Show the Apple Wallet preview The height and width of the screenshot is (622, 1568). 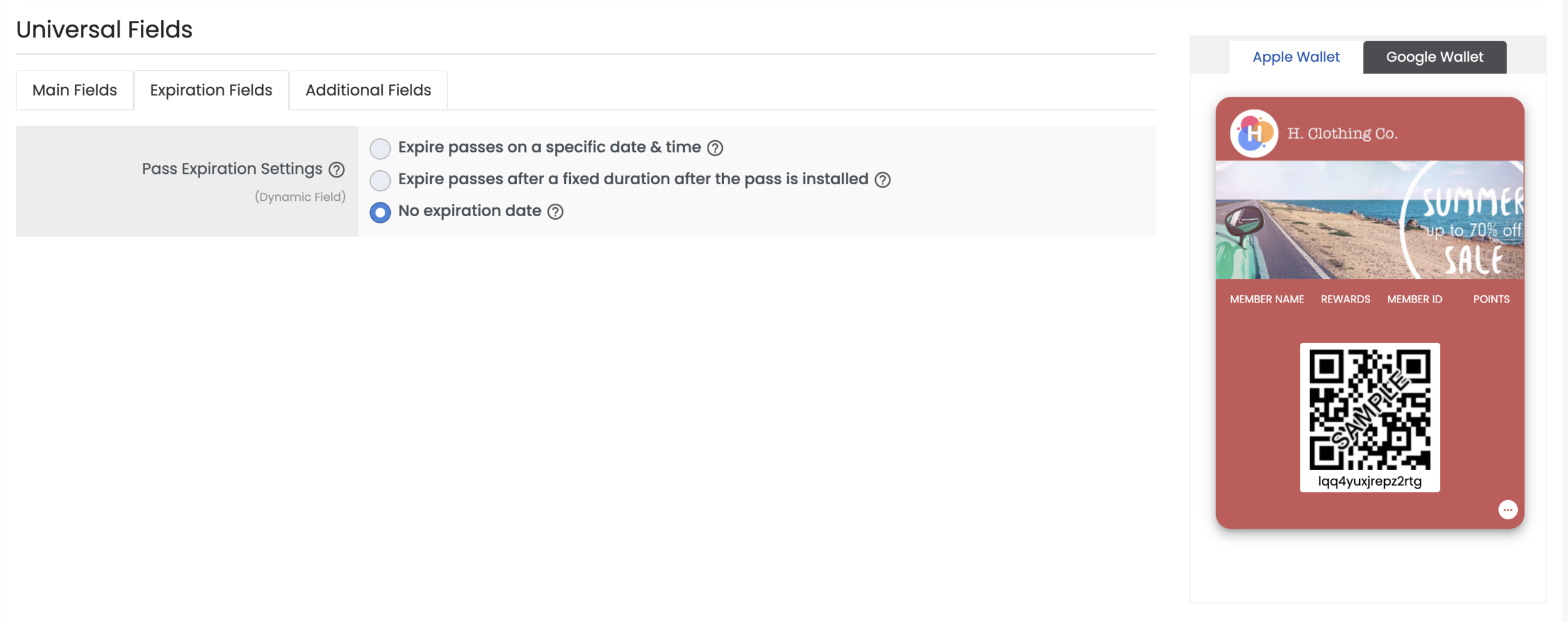1296,58
